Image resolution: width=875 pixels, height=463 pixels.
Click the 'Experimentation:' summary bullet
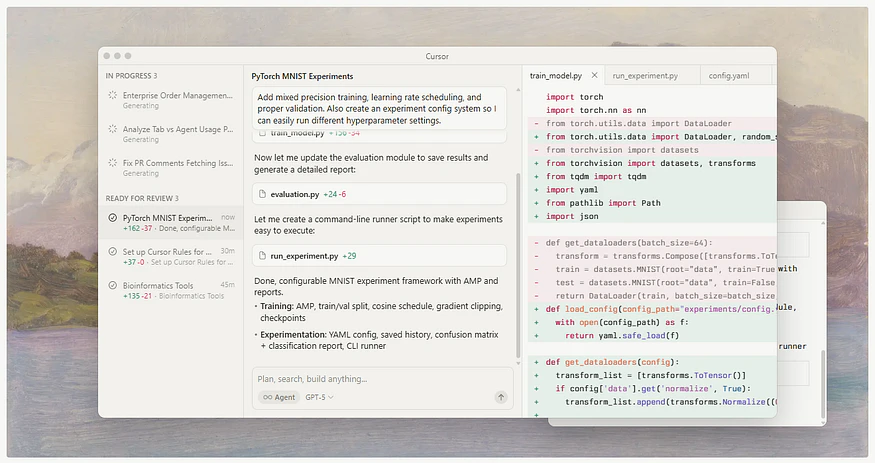click(x=378, y=340)
